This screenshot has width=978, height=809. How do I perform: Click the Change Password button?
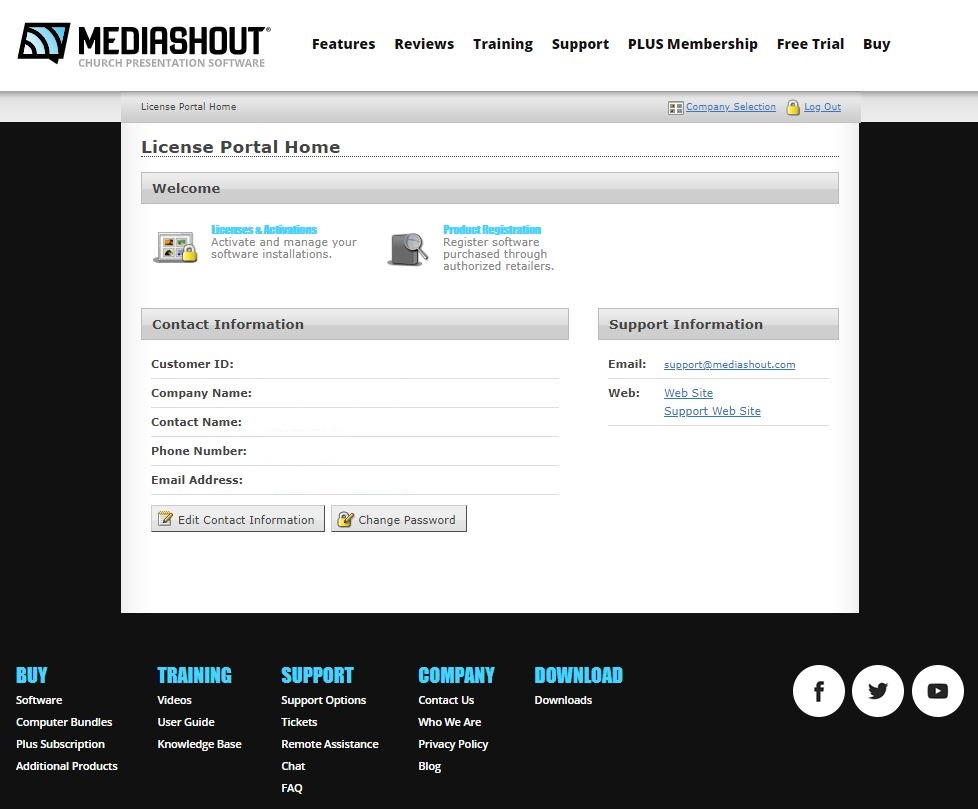pos(399,519)
